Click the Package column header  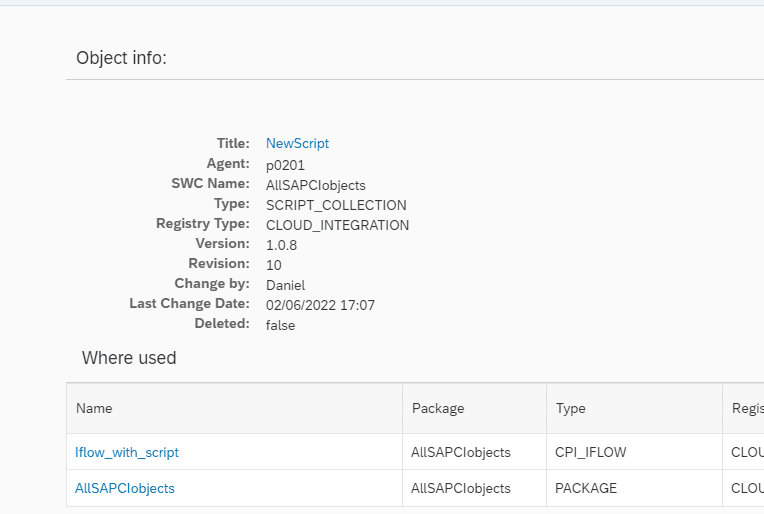click(x=475, y=408)
